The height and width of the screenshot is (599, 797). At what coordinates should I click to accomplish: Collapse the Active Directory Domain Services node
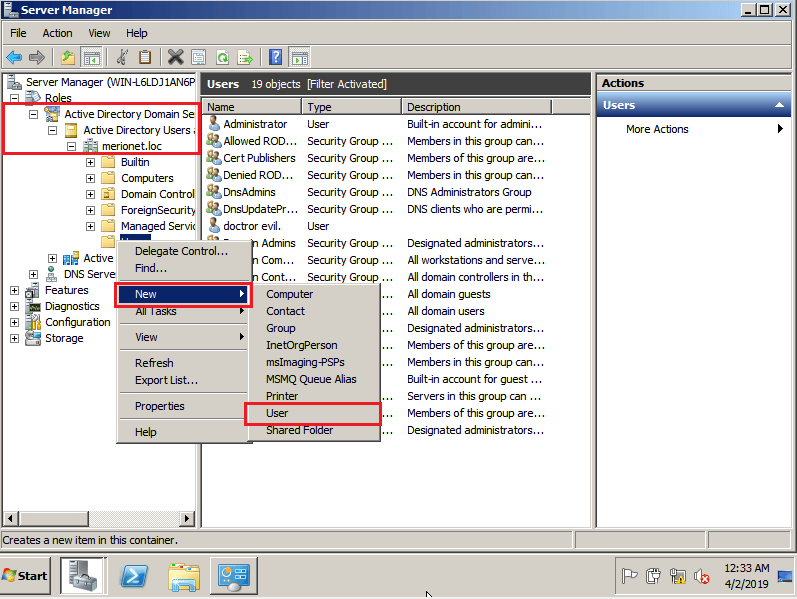tap(34, 114)
